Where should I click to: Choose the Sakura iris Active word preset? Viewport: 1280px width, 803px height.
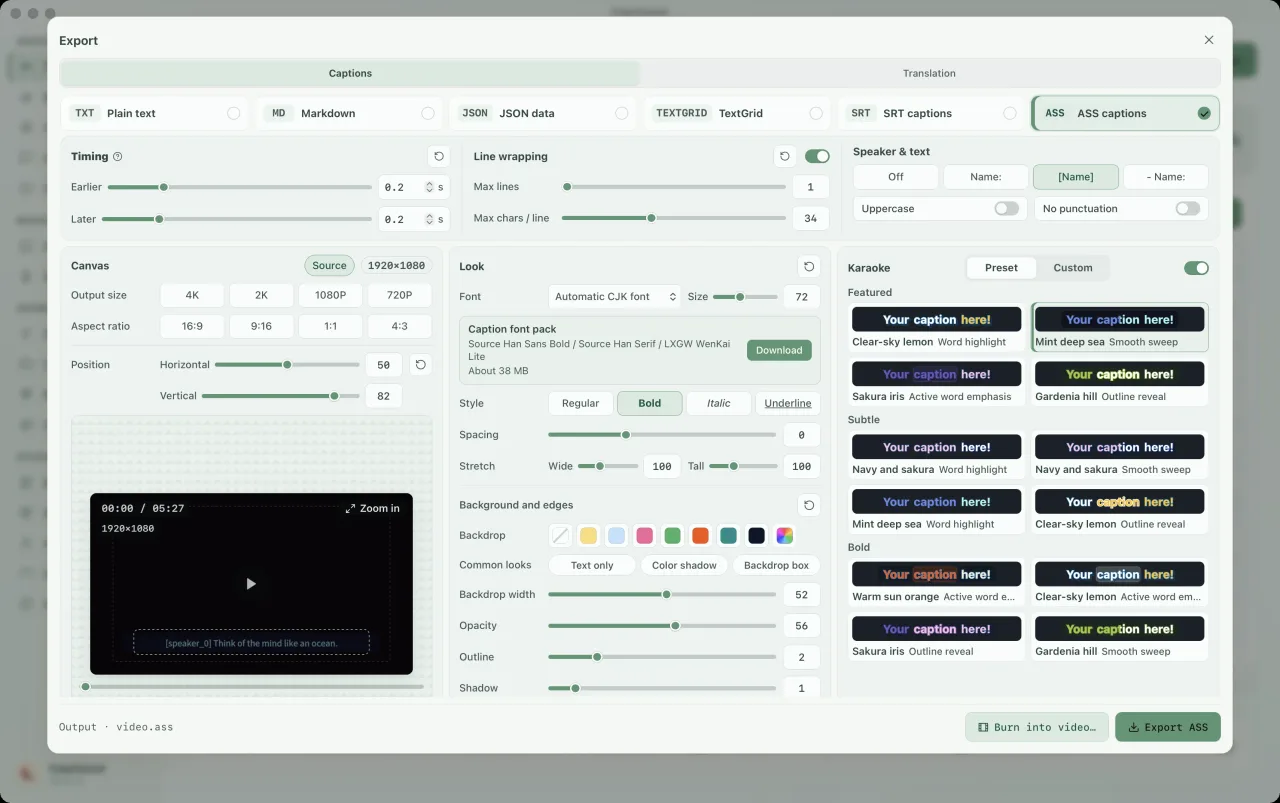click(936, 382)
